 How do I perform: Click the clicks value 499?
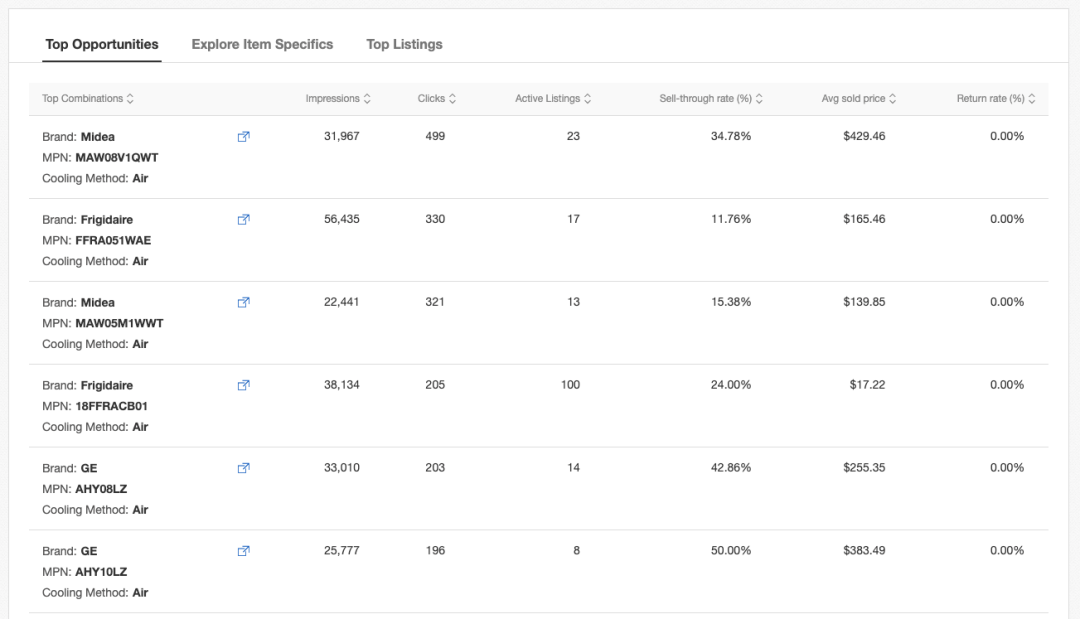pyautogui.click(x=435, y=136)
